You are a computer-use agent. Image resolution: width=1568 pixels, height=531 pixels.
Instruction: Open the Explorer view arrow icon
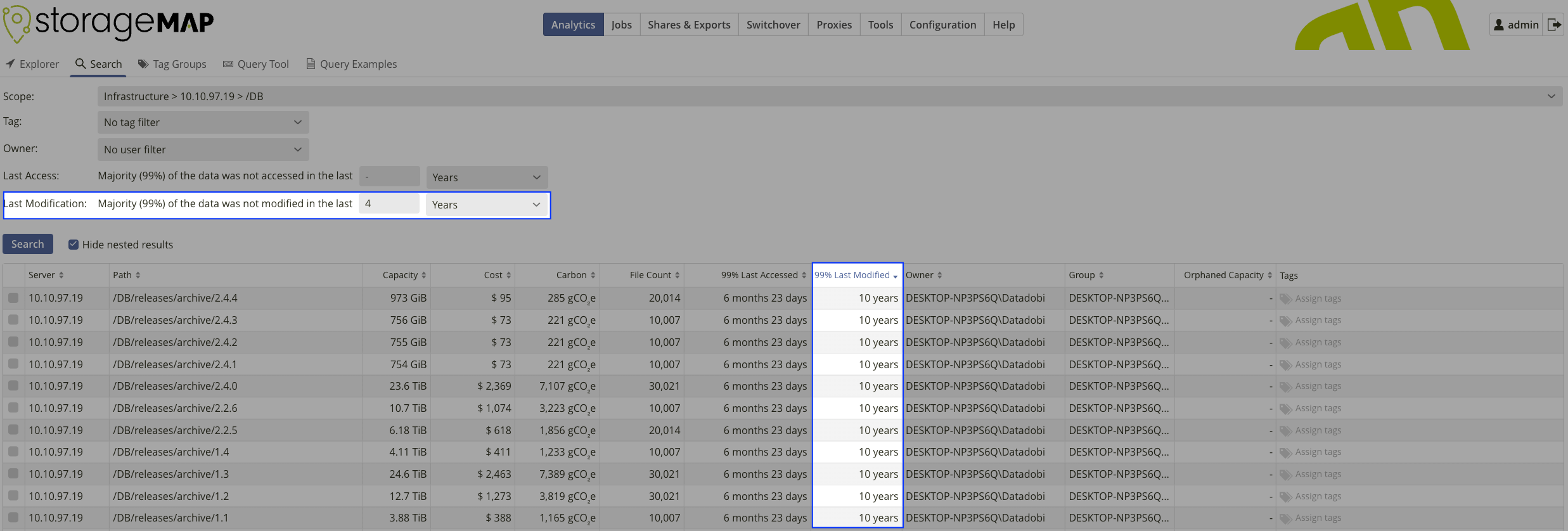click(10, 64)
